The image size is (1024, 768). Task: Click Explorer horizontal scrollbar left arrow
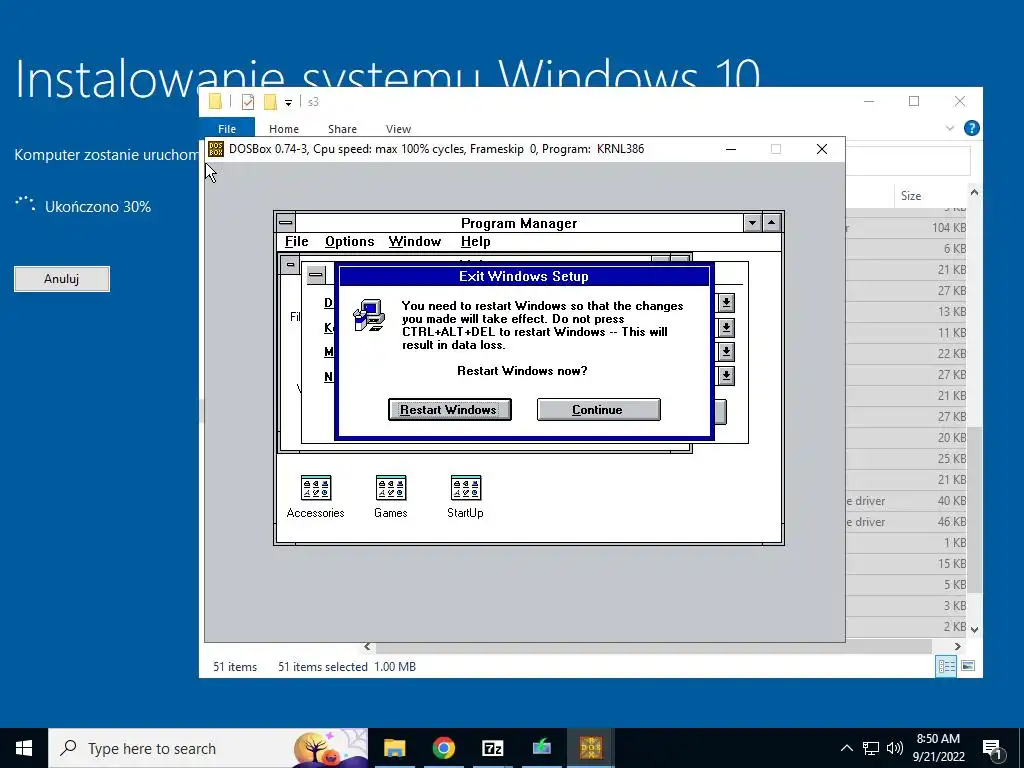tap(367, 647)
